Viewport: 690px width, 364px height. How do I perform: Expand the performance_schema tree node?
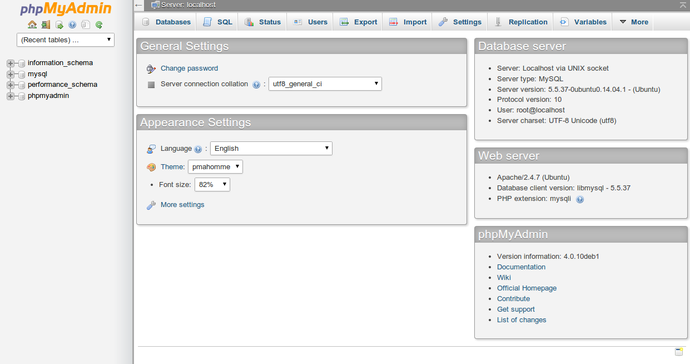pyautogui.click(x=11, y=85)
